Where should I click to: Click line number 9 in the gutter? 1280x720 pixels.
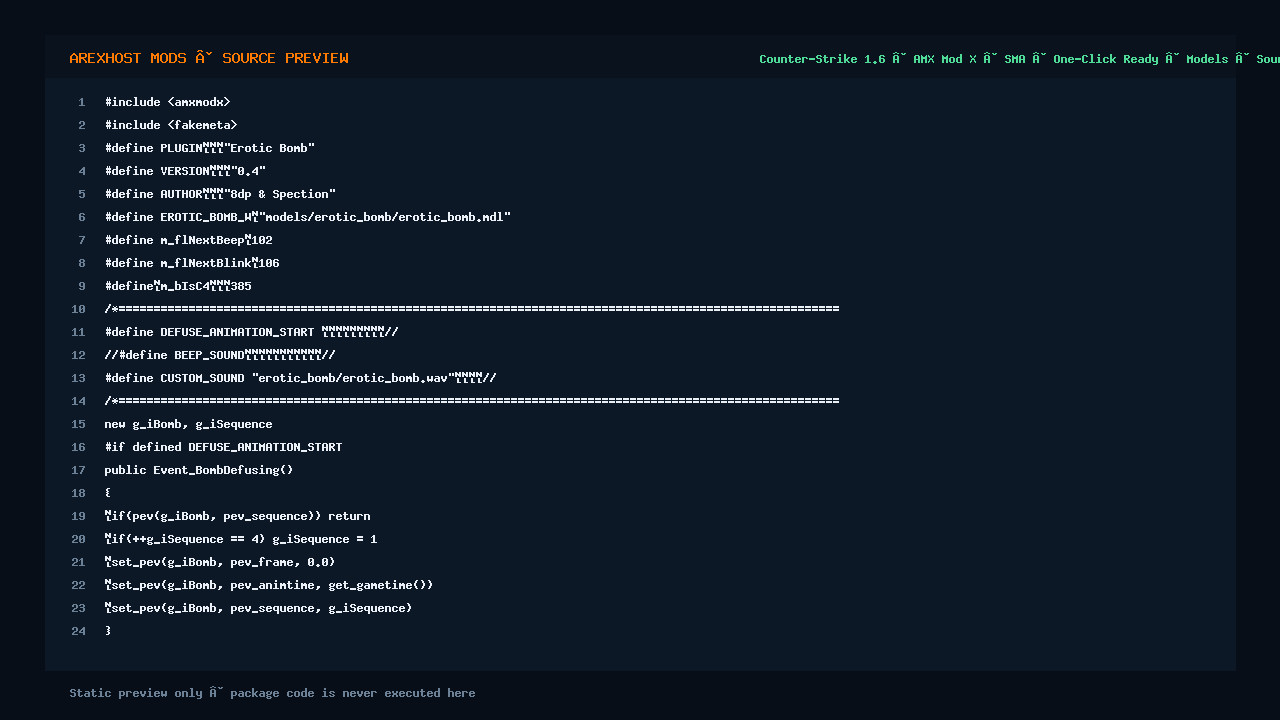(x=82, y=286)
